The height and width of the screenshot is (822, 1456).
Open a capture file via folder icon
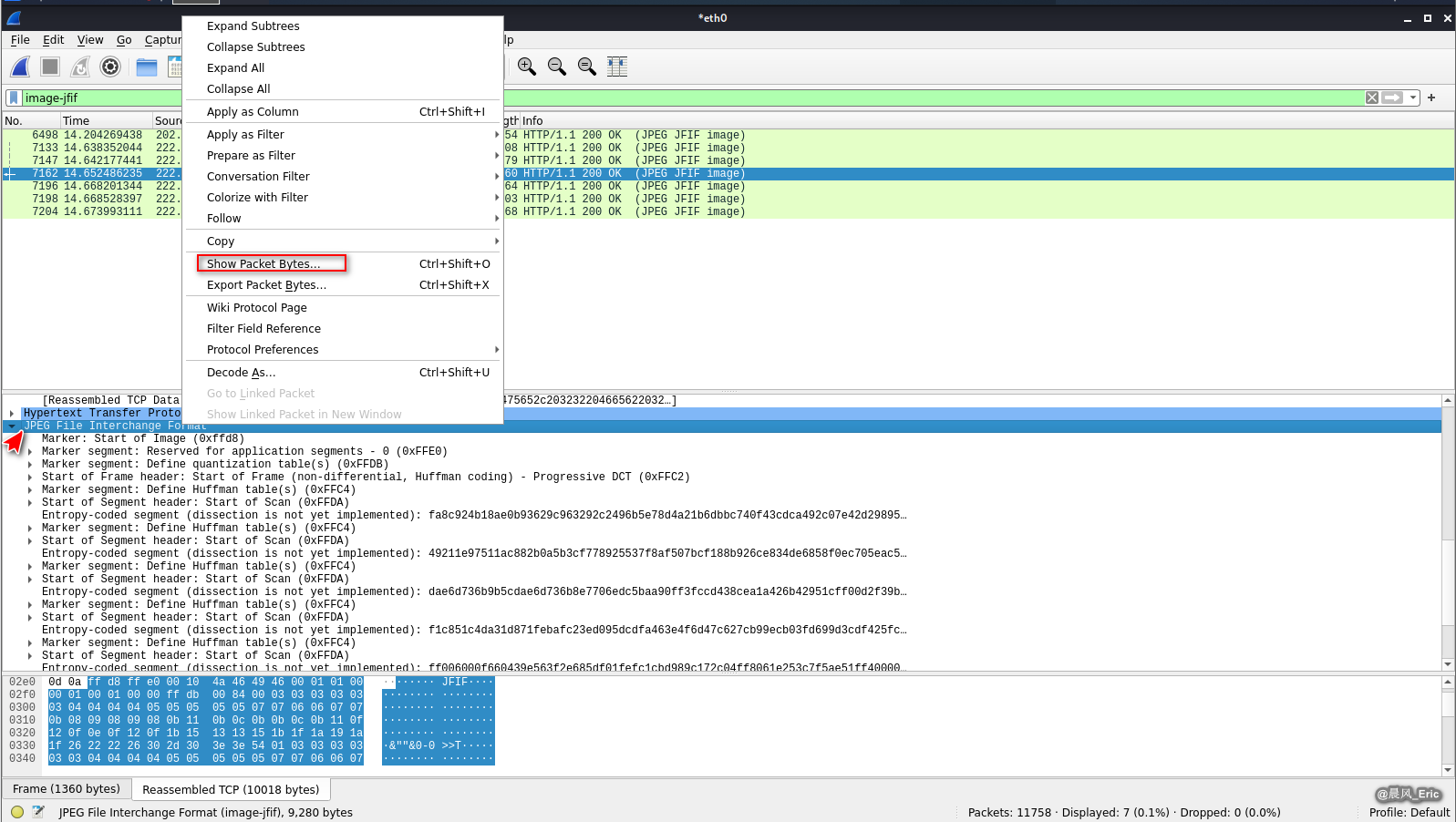click(x=147, y=67)
